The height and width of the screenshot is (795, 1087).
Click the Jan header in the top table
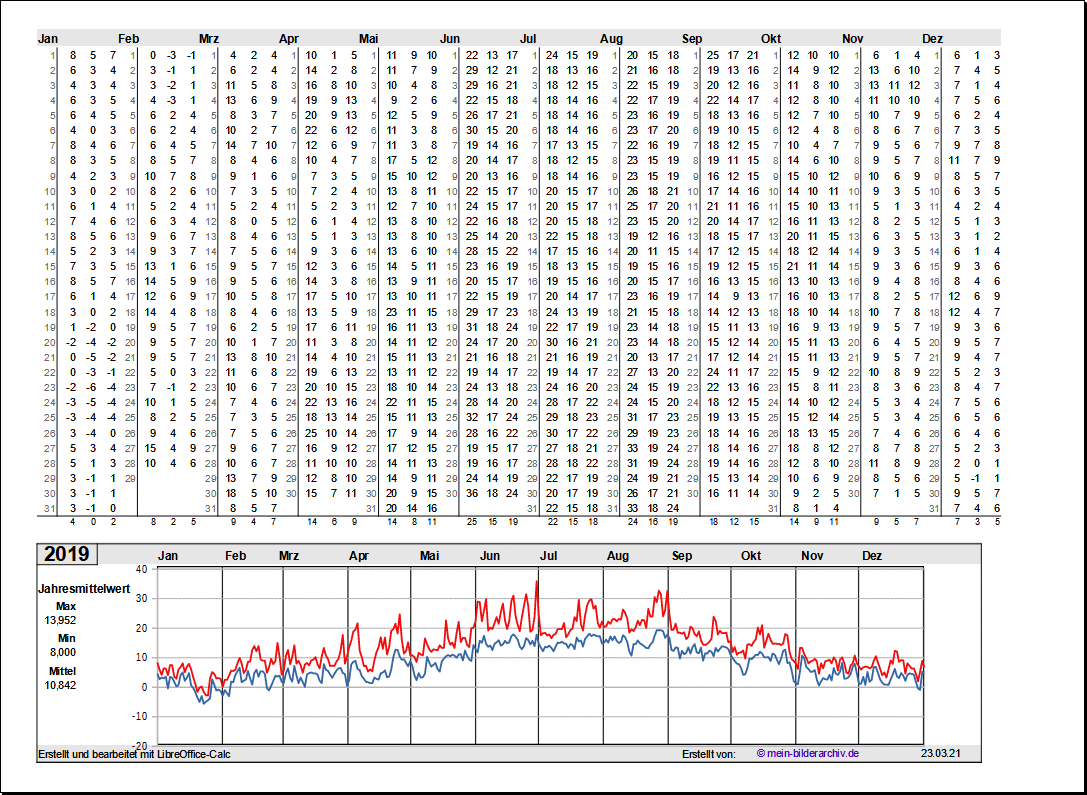tap(48, 38)
